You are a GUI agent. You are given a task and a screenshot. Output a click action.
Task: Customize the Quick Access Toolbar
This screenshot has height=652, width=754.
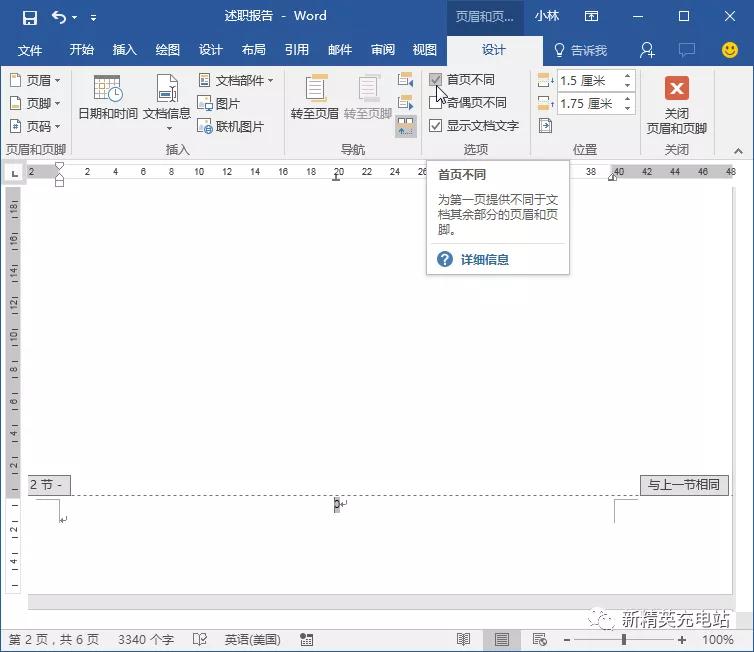(93, 18)
